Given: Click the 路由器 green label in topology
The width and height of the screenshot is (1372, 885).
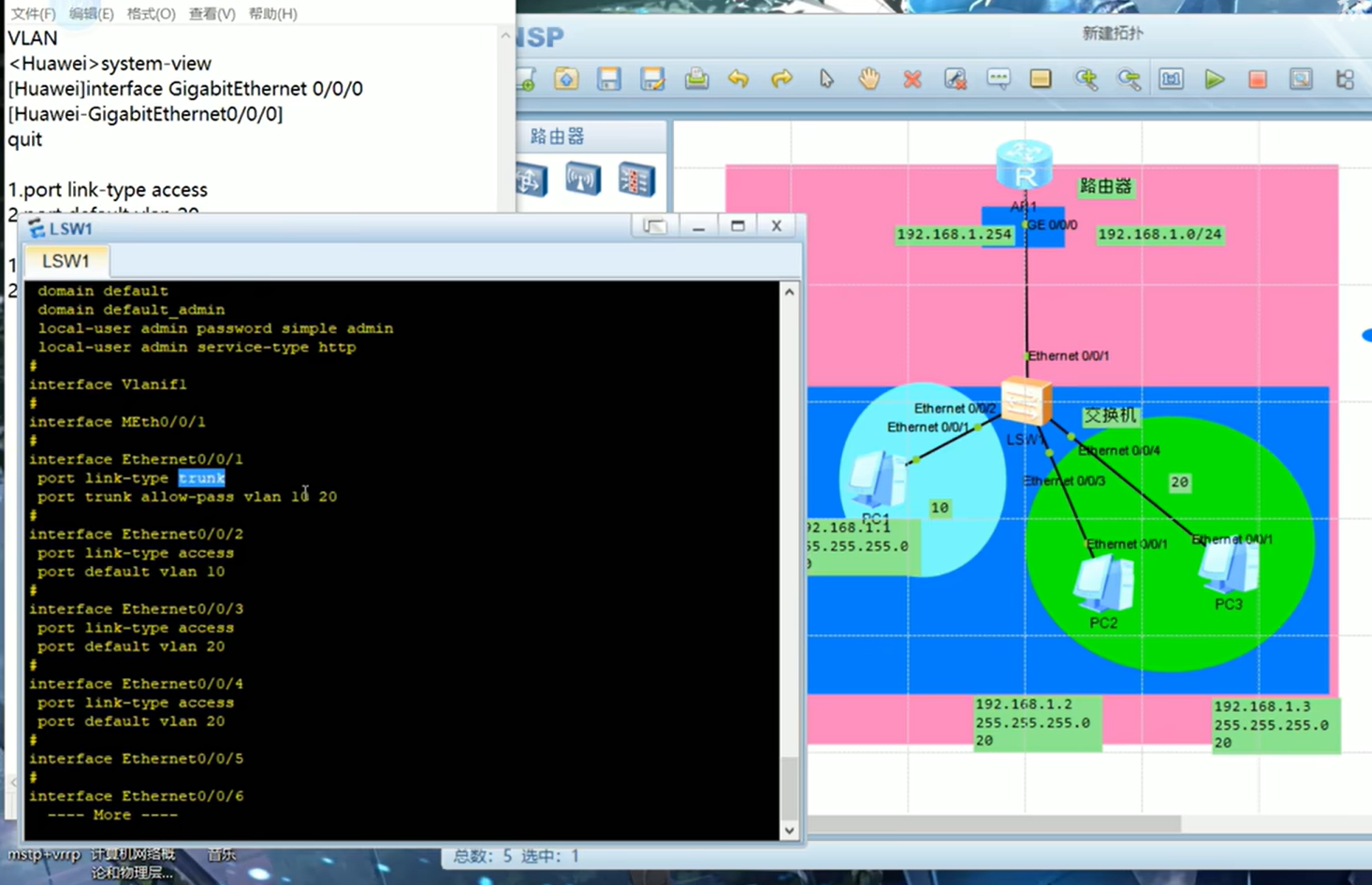Looking at the screenshot, I should point(1106,186).
